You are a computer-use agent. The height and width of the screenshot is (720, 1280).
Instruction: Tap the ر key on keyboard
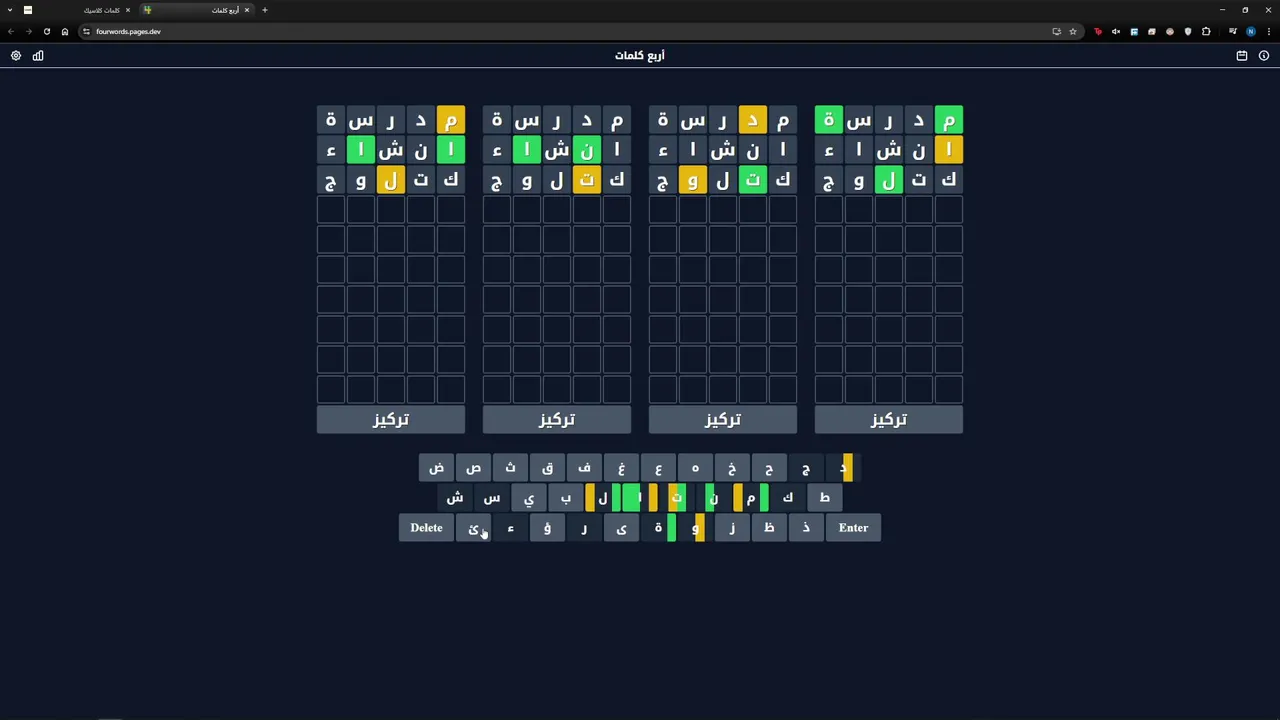(x=585, y=528)
